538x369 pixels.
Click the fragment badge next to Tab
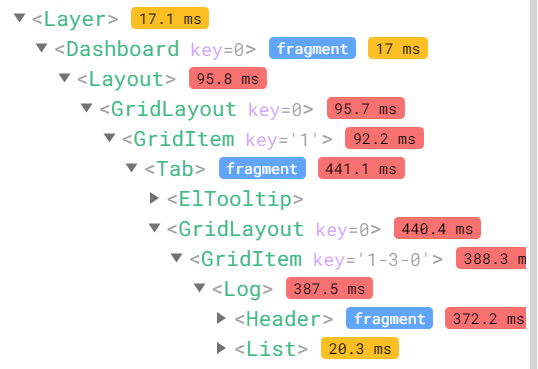[x=262, y=168]
